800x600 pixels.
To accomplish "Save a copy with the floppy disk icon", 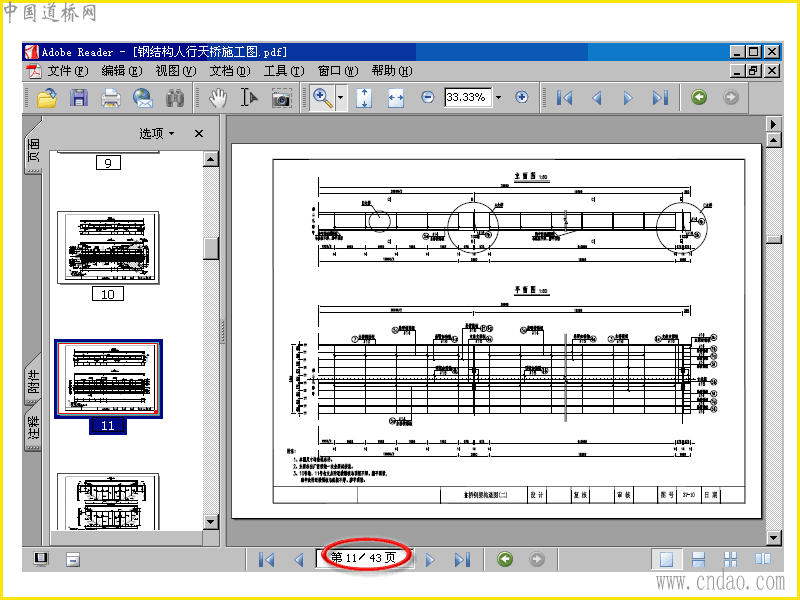I will pos(79,98).
